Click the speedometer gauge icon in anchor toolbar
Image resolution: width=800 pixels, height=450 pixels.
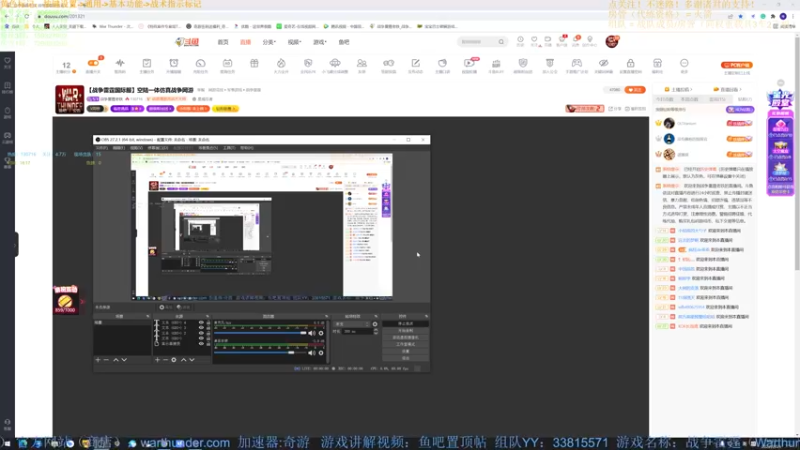pos(201,63)
